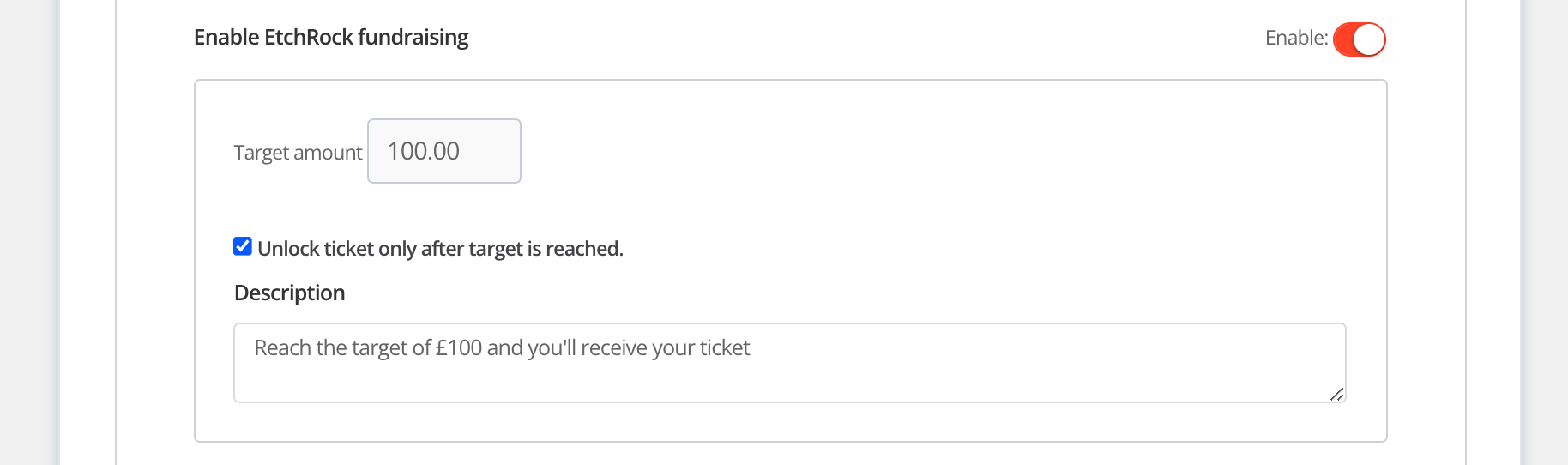Click the "Enable EtchRock fundraising" section title
The image size is (1568, 465).
[330, 38]
